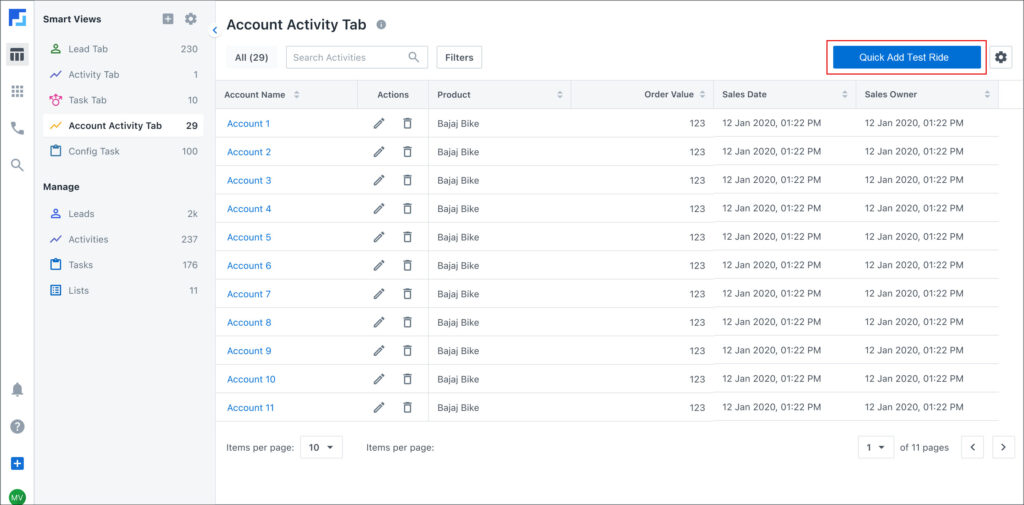Click the help question mark icon
The width and height of the screenshot is (1024, 505).
click(17, 426)
